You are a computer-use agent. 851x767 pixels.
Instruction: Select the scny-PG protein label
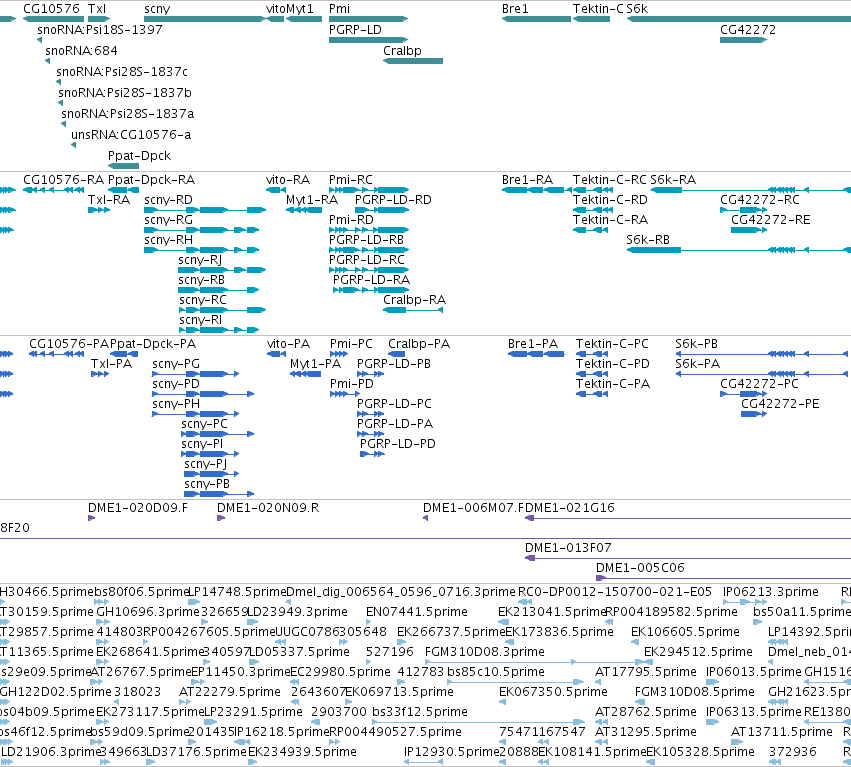[176, 364]
